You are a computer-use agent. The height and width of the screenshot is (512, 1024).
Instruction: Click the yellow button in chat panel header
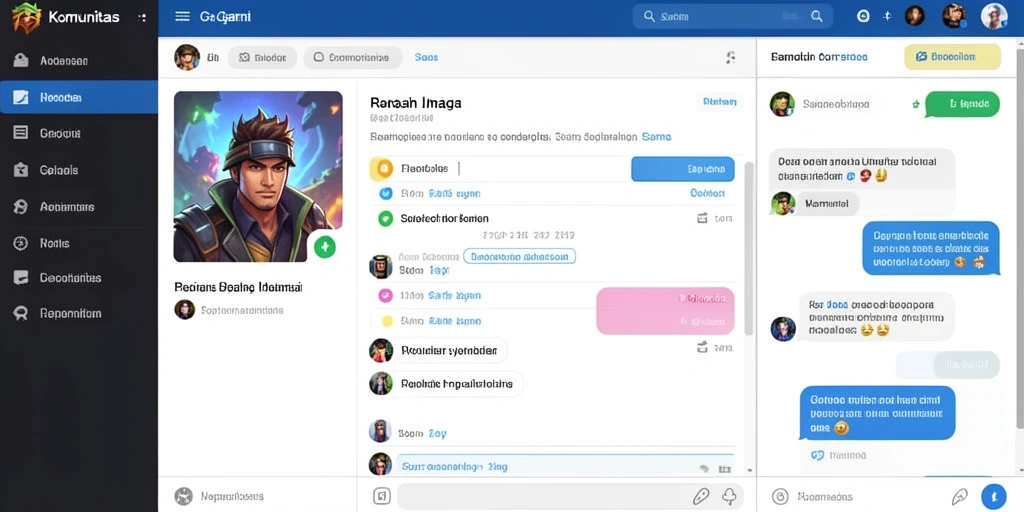952,57
